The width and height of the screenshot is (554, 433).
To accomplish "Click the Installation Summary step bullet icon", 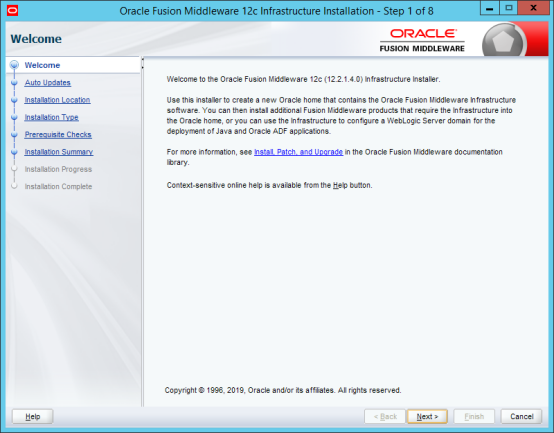I will 14,152.
